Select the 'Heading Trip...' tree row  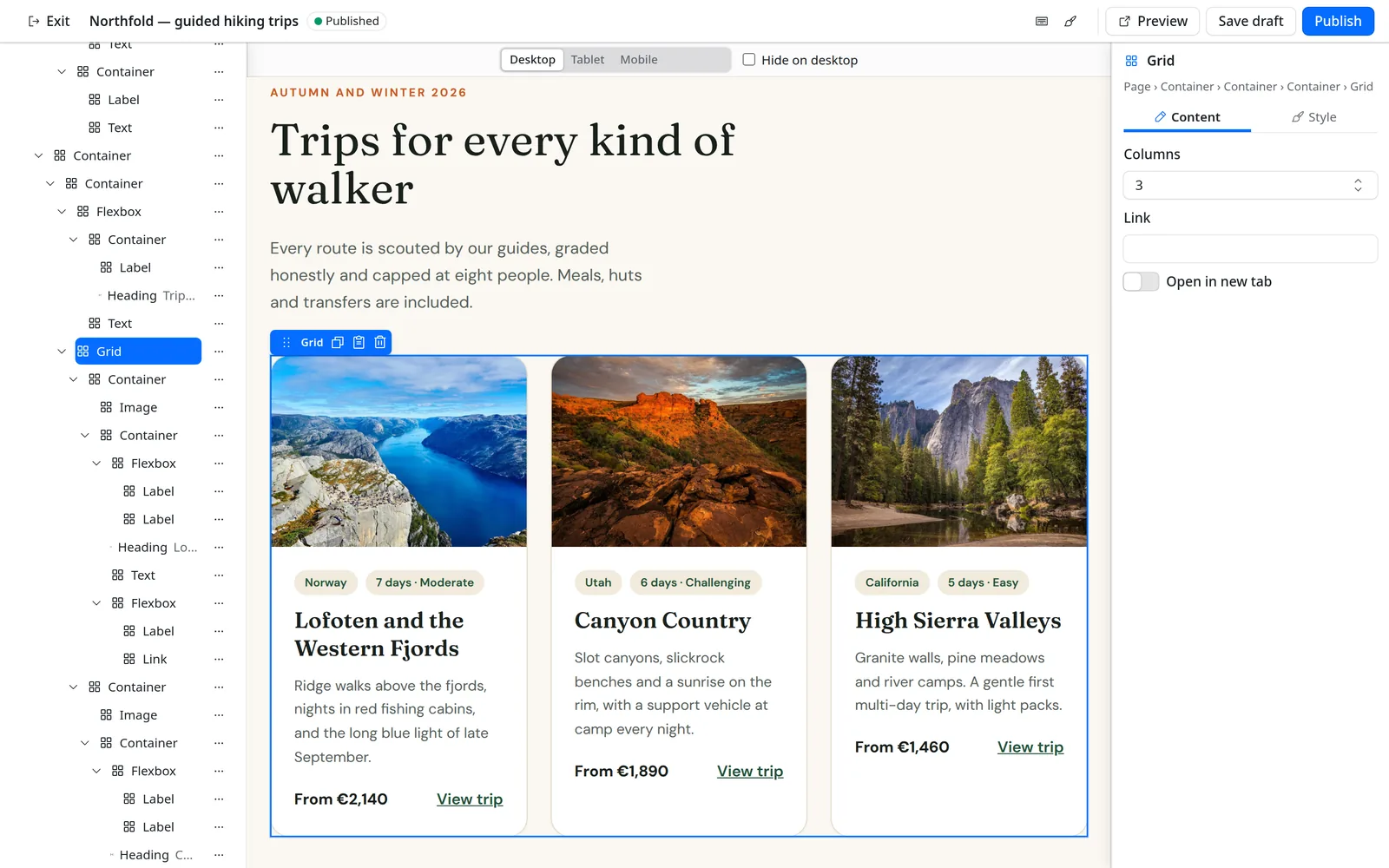(x=150, y=296)
